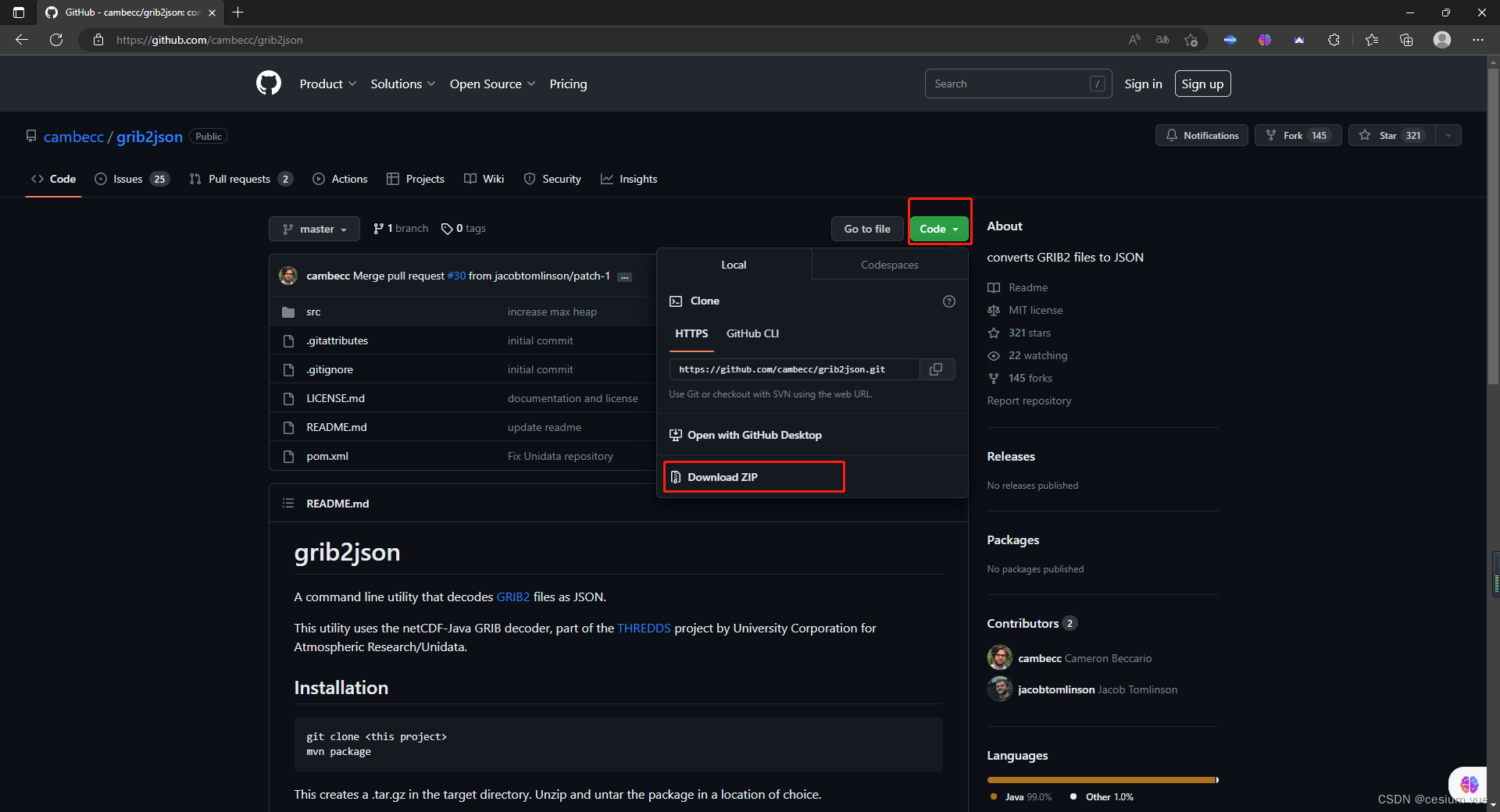Click cambecc contributor avatar
This screenshot has height=812, width=1500.
[x=1000, y=658]
